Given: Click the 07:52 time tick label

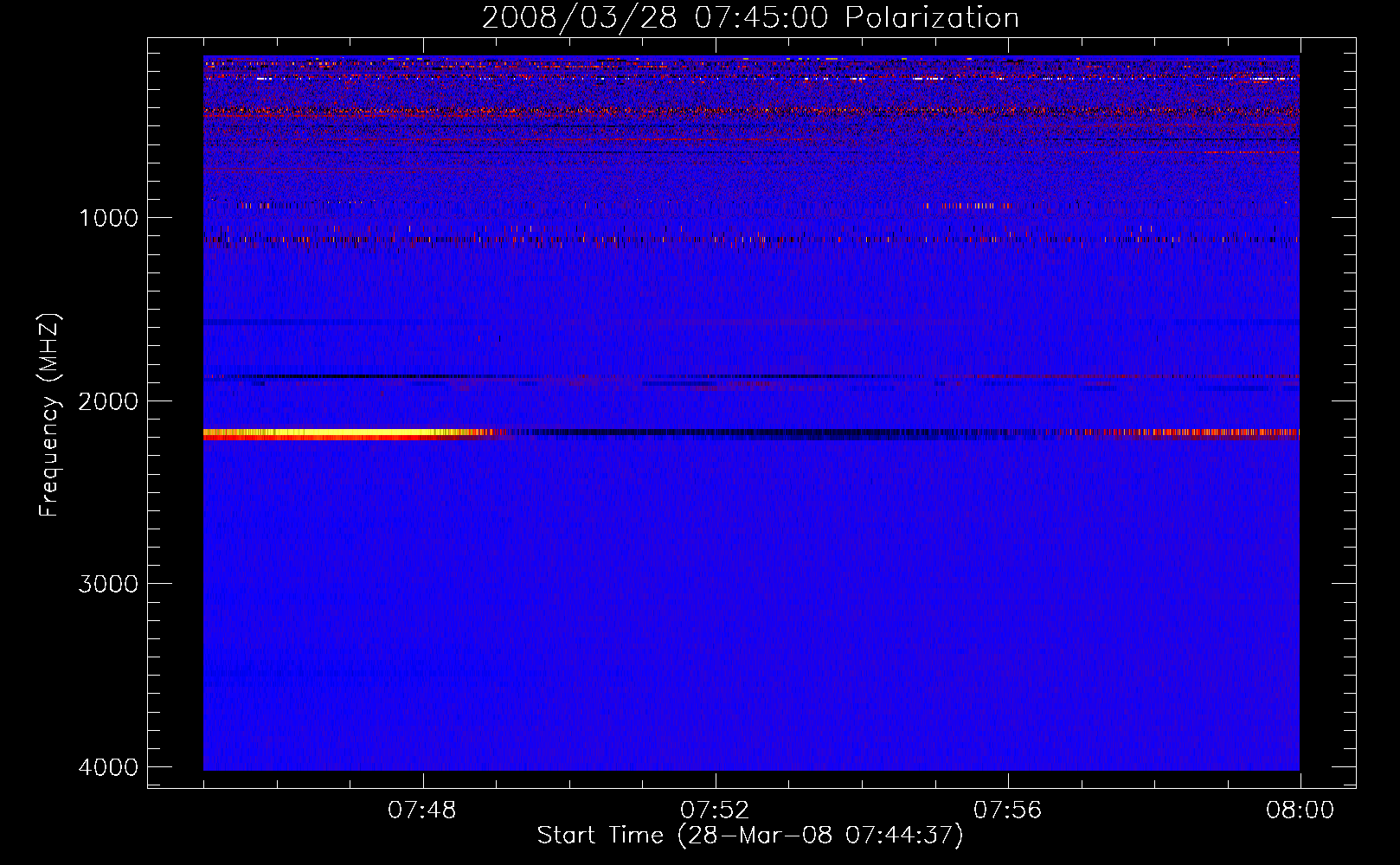Looking at the screenshot, I should (x=715, y=811).
